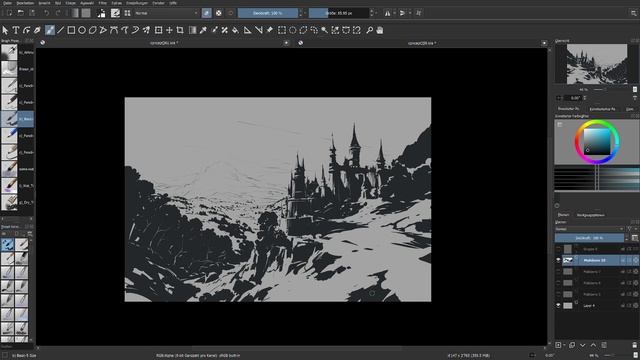Select the Ellipse shape tool
The height and width of the screenshot is (360, 640).
82,30
